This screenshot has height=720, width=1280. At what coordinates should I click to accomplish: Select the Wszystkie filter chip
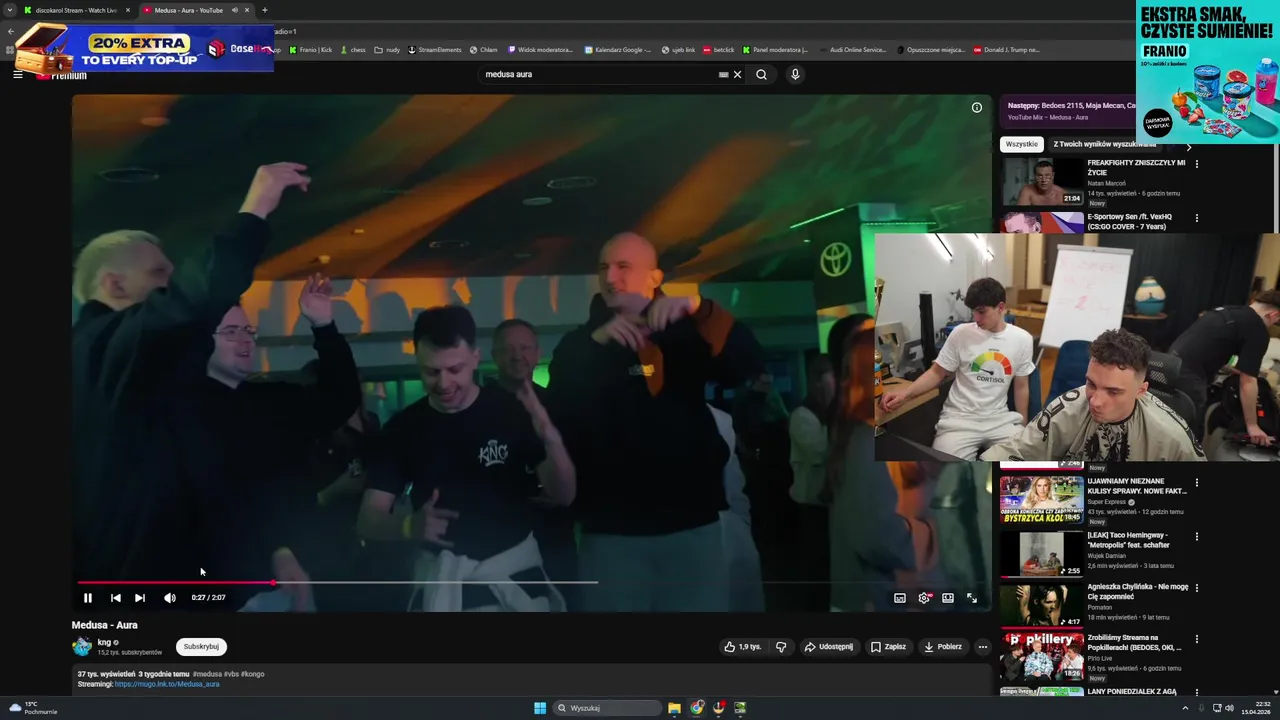tap(1022, 144)
